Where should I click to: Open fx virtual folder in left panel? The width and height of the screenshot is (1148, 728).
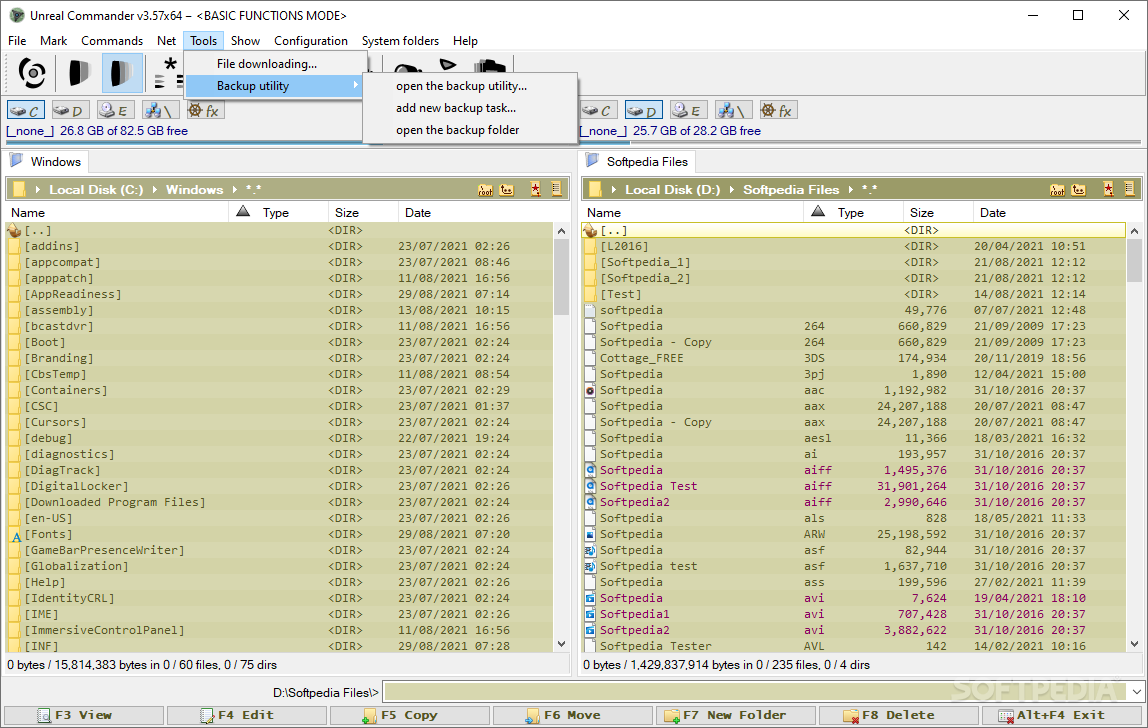(x=205, y=111)
